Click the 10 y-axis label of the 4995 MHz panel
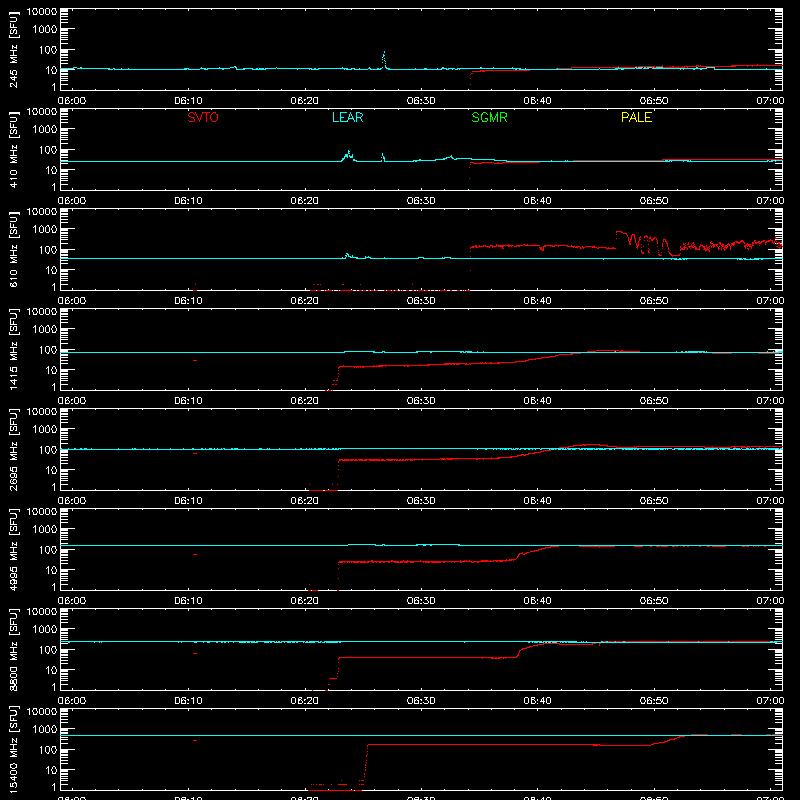 pyautogui.click(x=52, y=570)
